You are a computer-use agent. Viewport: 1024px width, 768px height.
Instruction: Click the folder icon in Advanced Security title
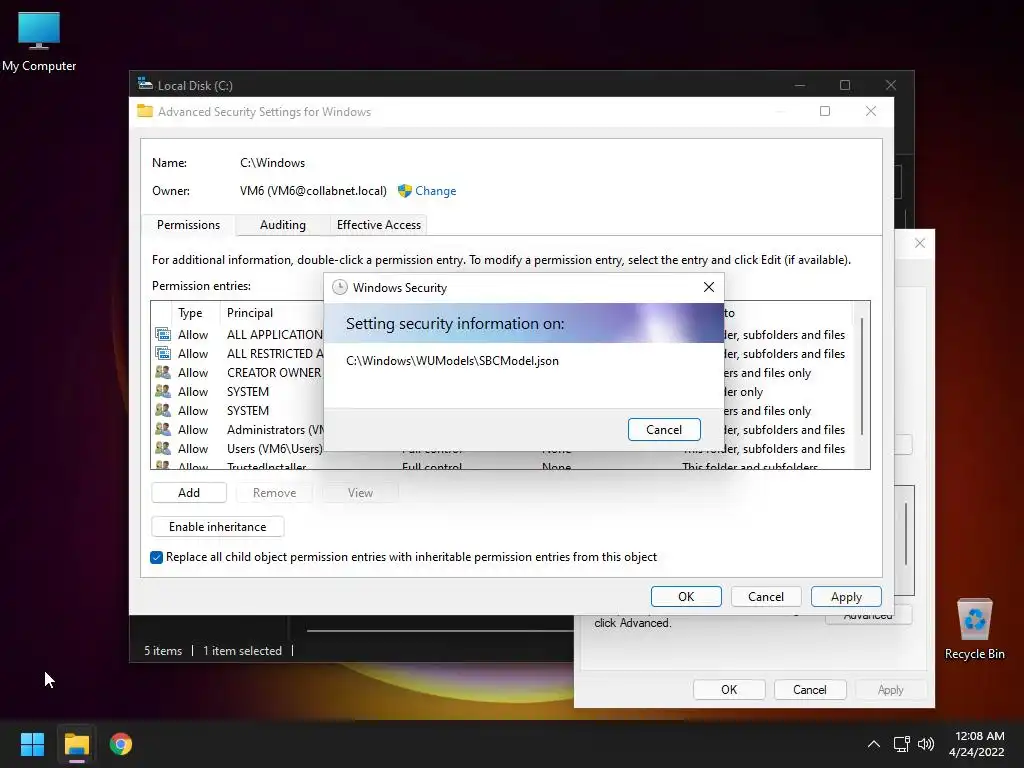[145, 111]
